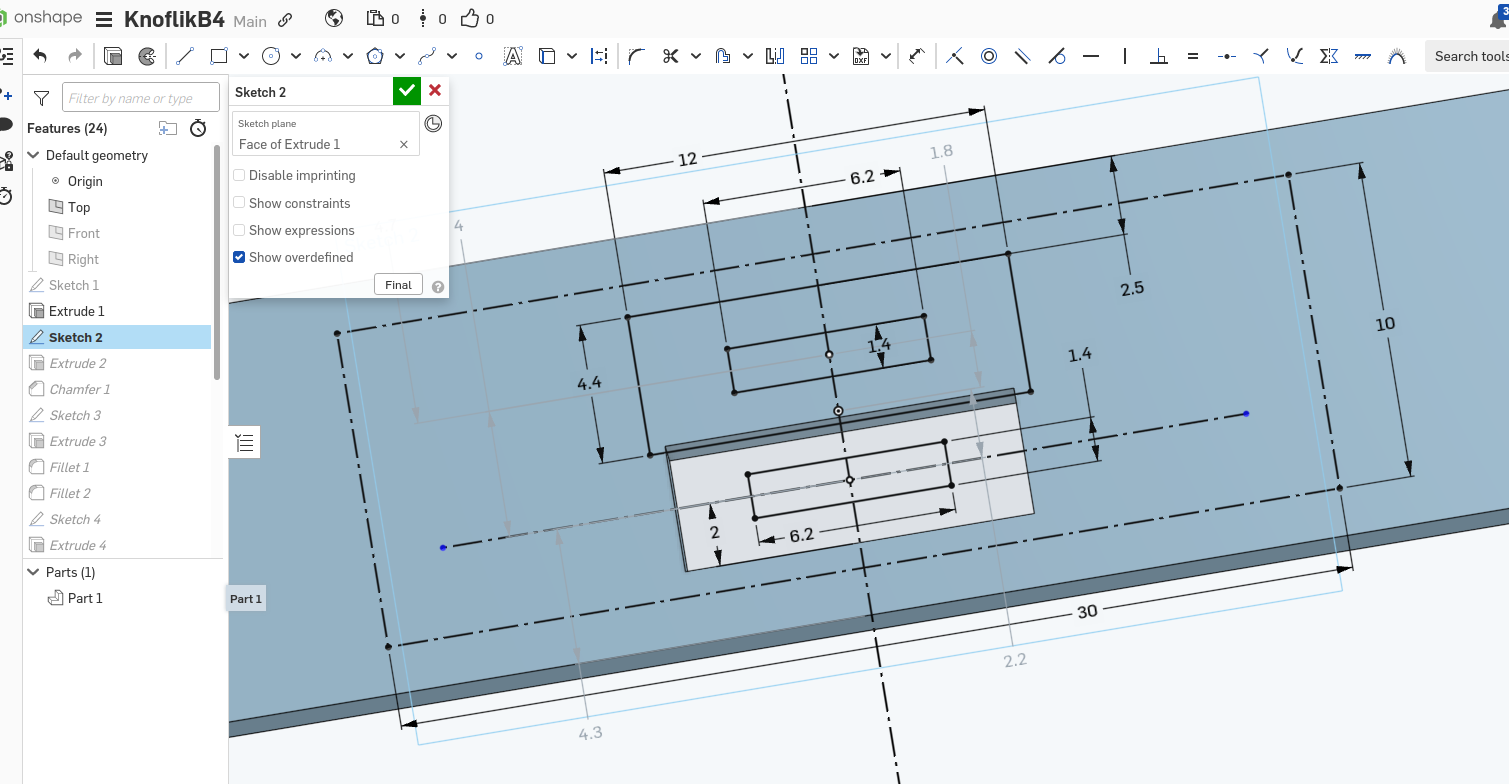Apply the Equal constraint tool
The image size is (1509, 784).
click(1192, 56)
